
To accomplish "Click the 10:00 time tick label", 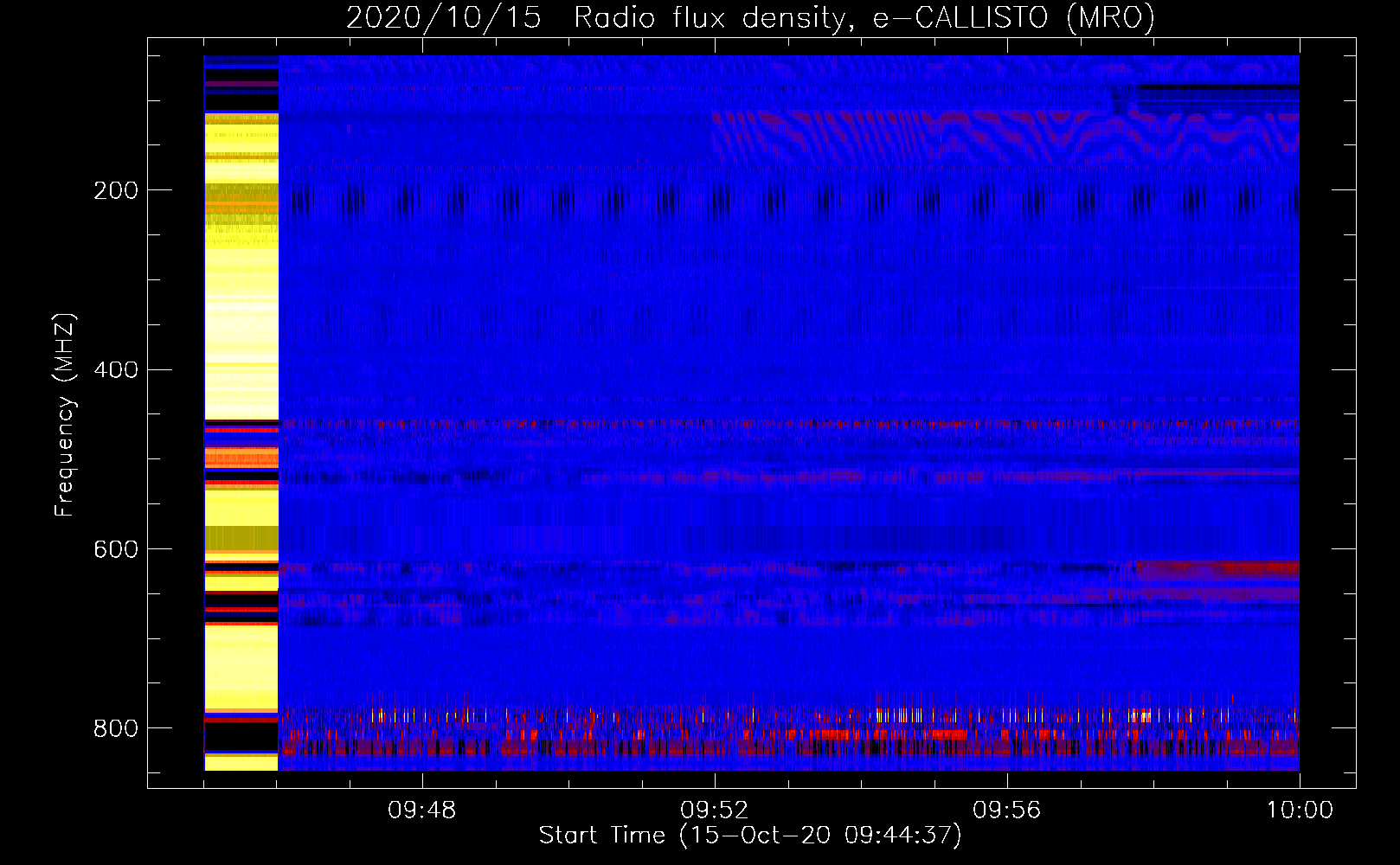I will [1300, 811].
